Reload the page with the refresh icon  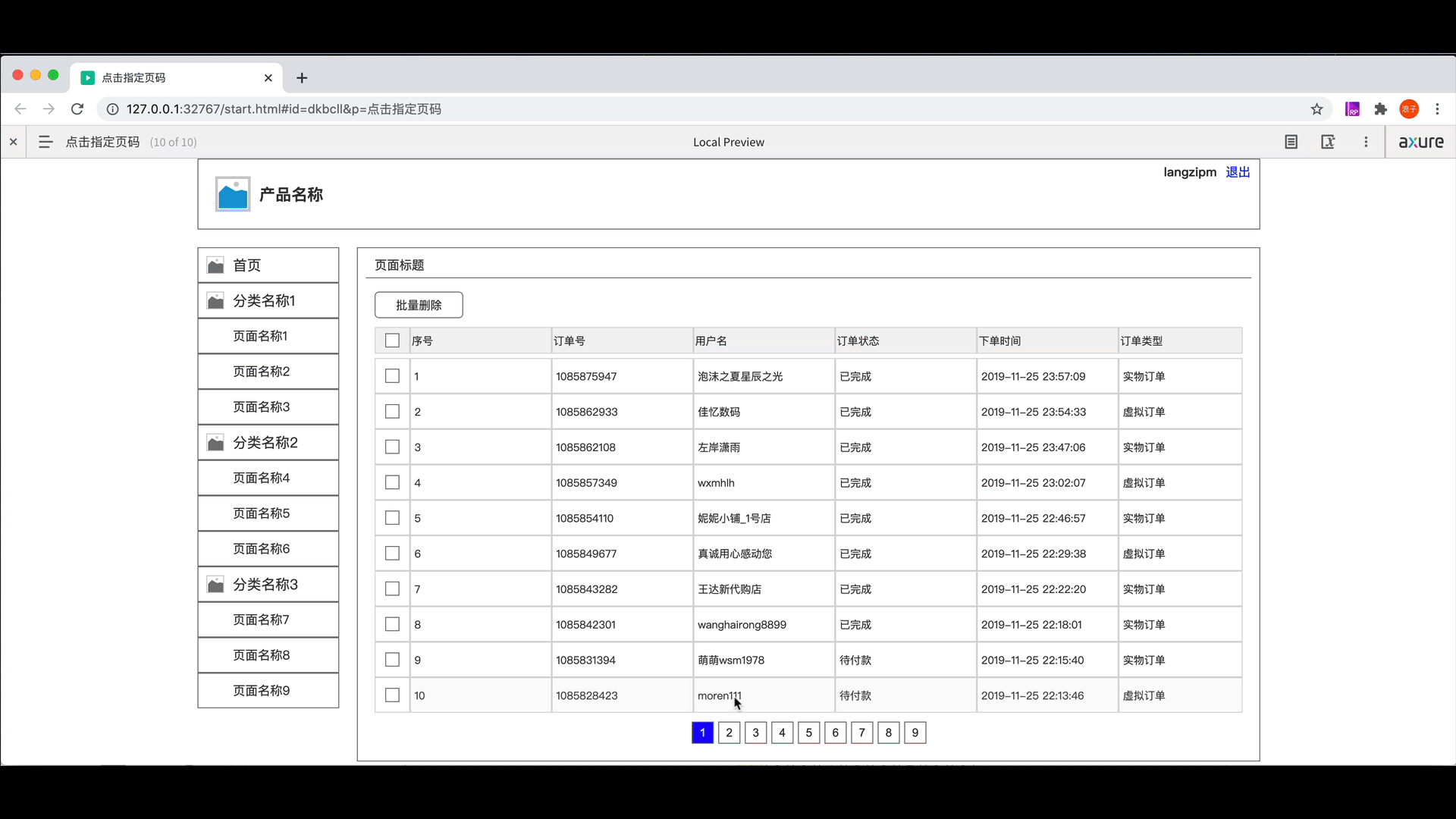coord(77,109)
